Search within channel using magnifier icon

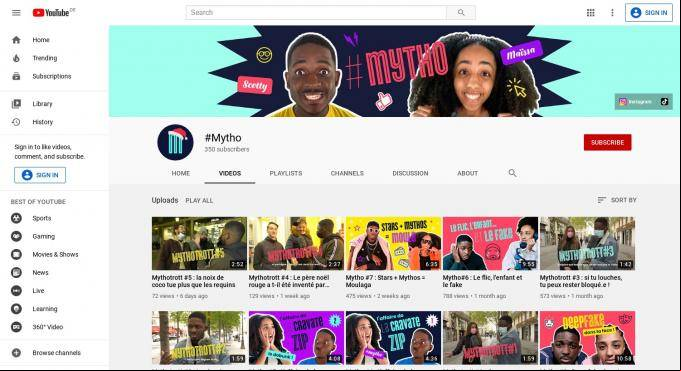coord(512,173)
